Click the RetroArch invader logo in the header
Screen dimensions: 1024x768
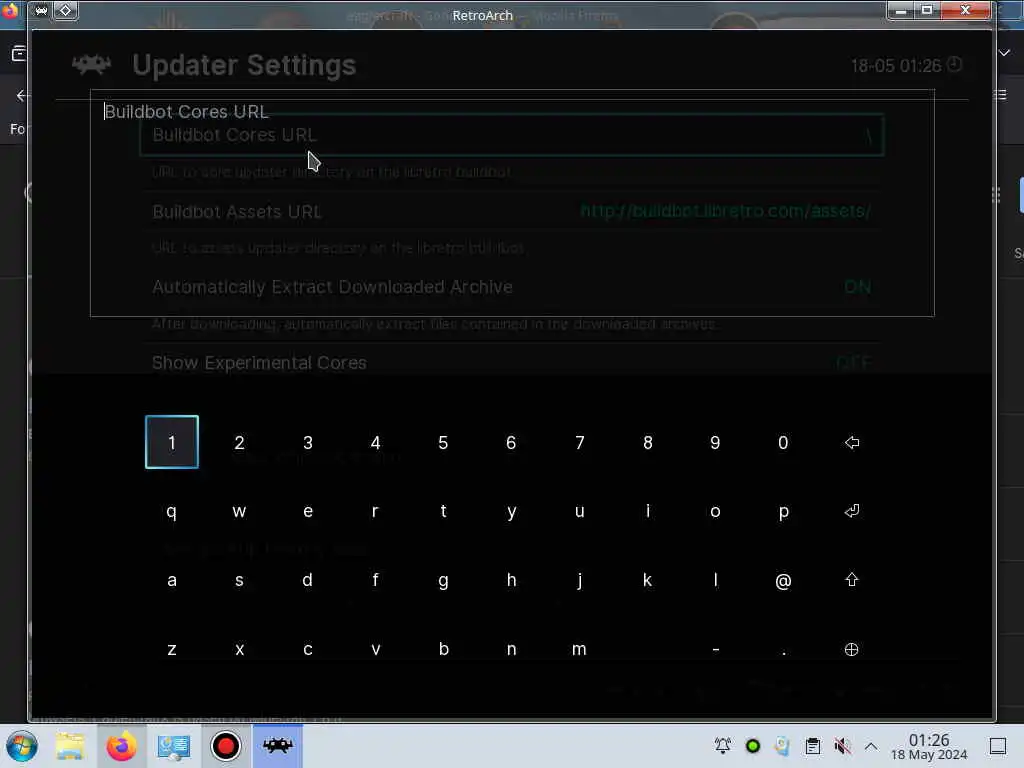(91, 65)
